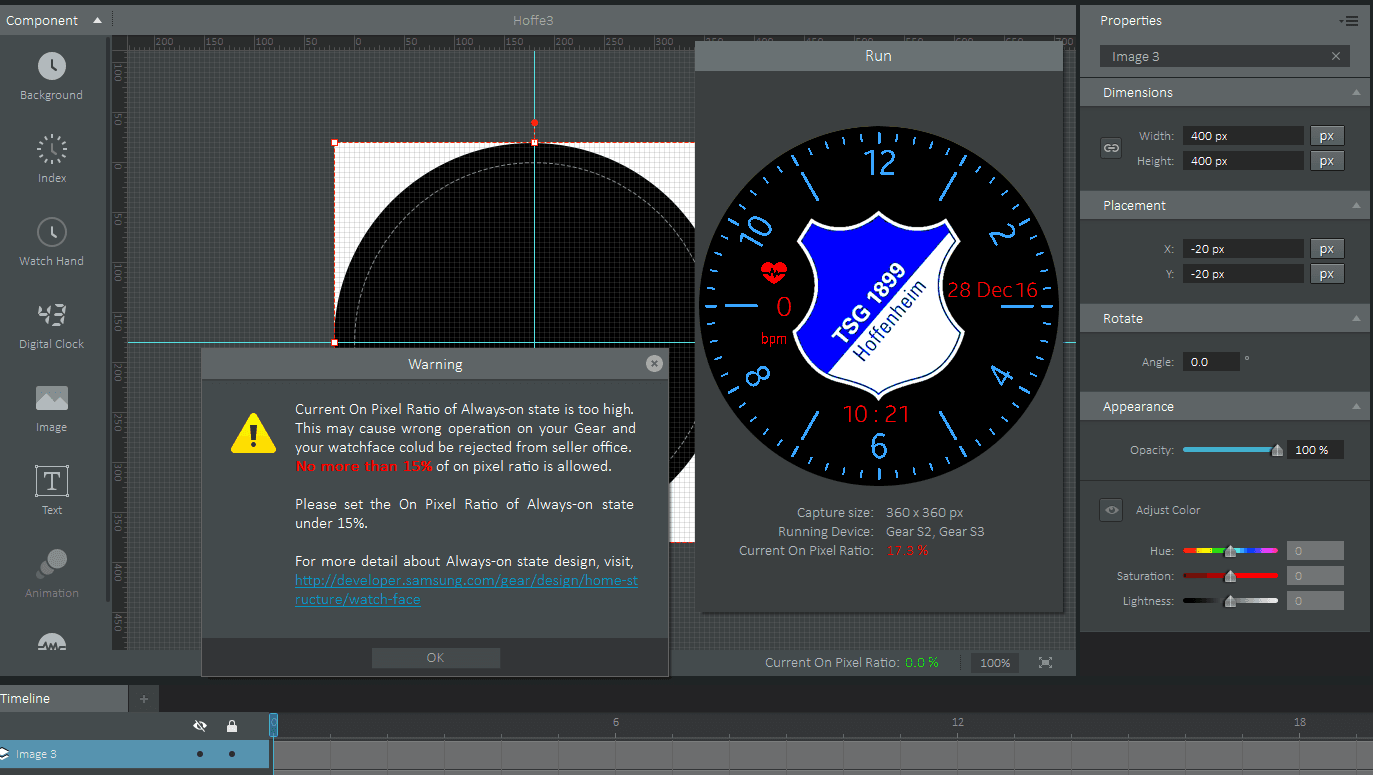
Task: Click the Lightness value field
Action: tap(1315, 601)
